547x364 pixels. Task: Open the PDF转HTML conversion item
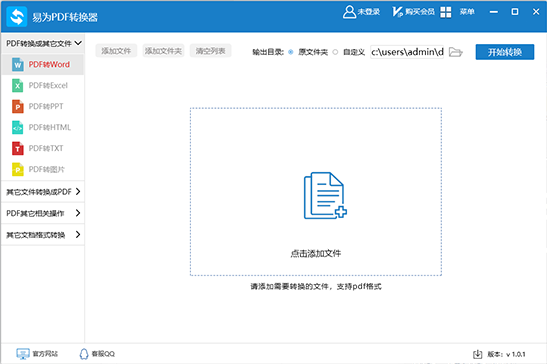[x=43, y=127]
